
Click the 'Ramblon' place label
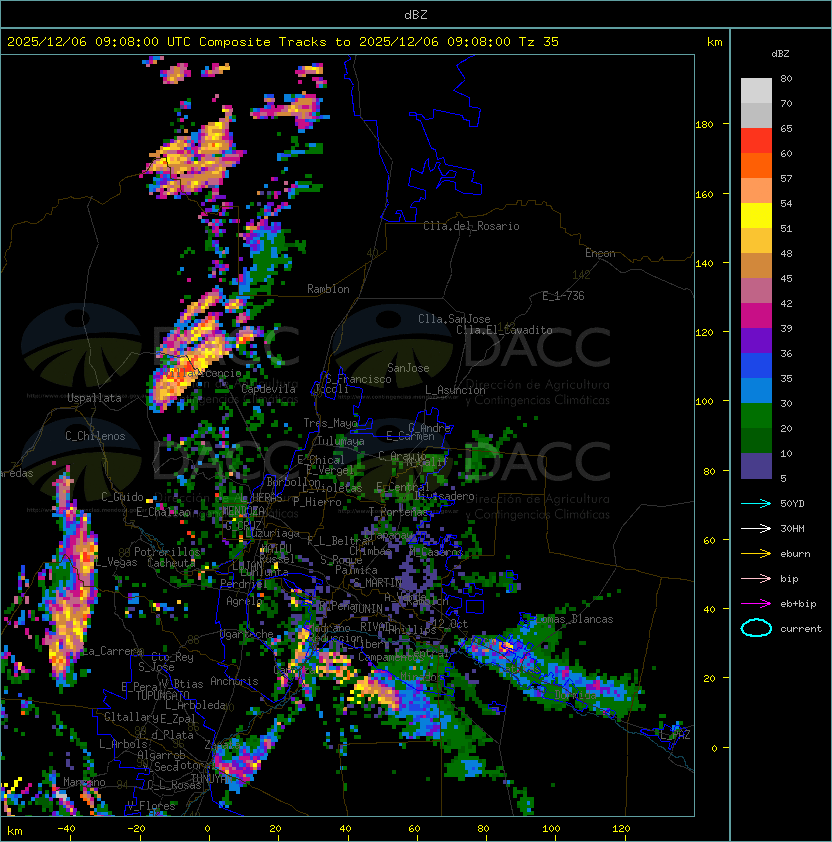[x=328, y=289]
